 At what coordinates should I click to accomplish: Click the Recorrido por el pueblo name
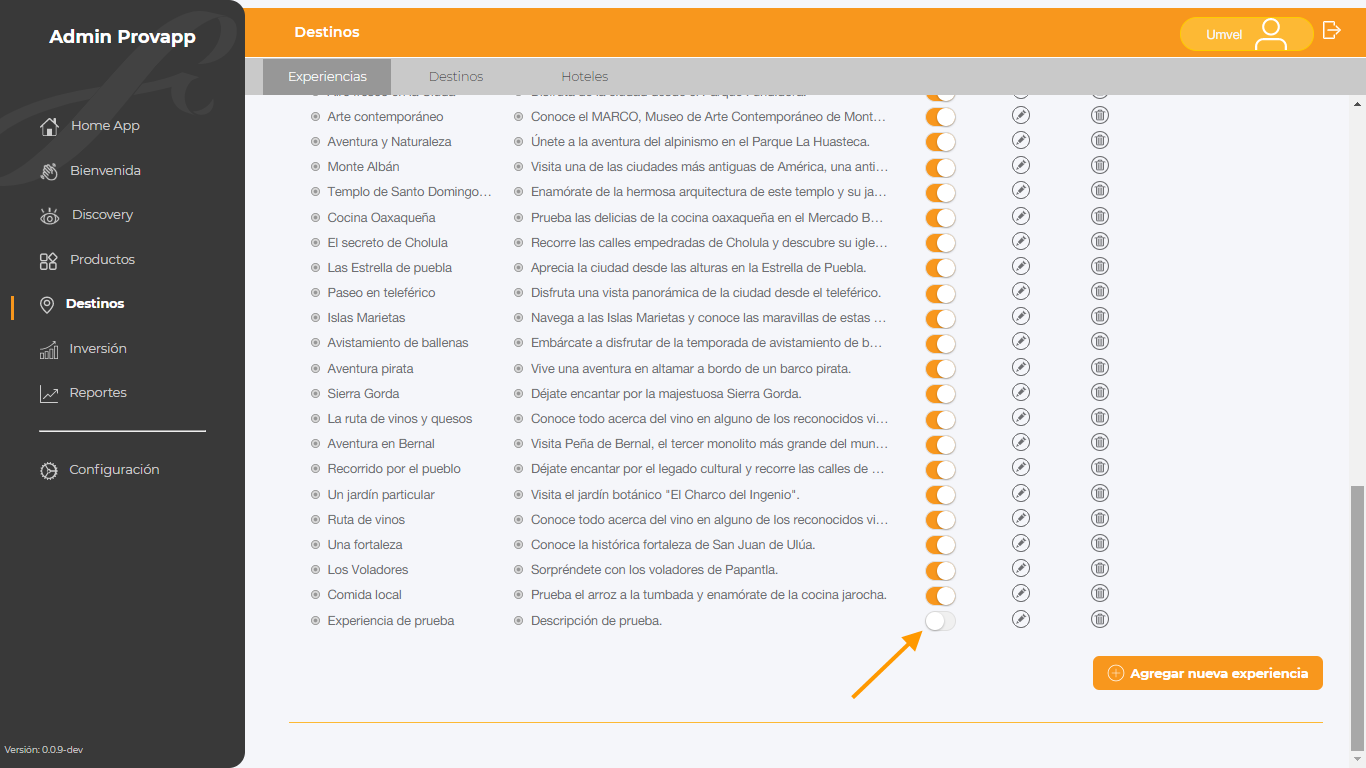394,468
